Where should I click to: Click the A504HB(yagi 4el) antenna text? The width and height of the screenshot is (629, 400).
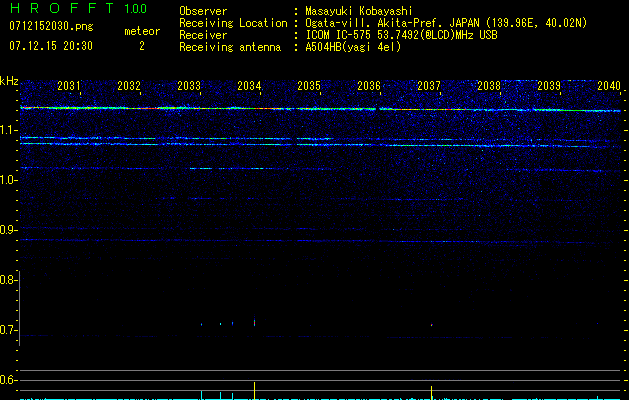click(x=353, y=47)
